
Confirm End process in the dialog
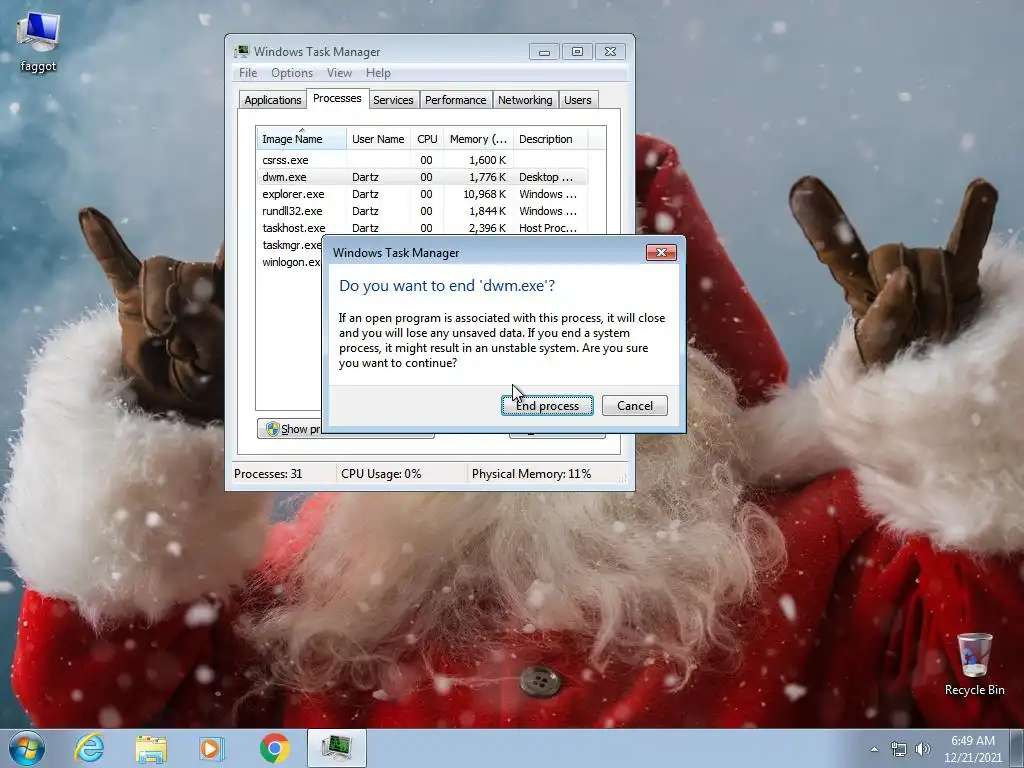point(547,406)
